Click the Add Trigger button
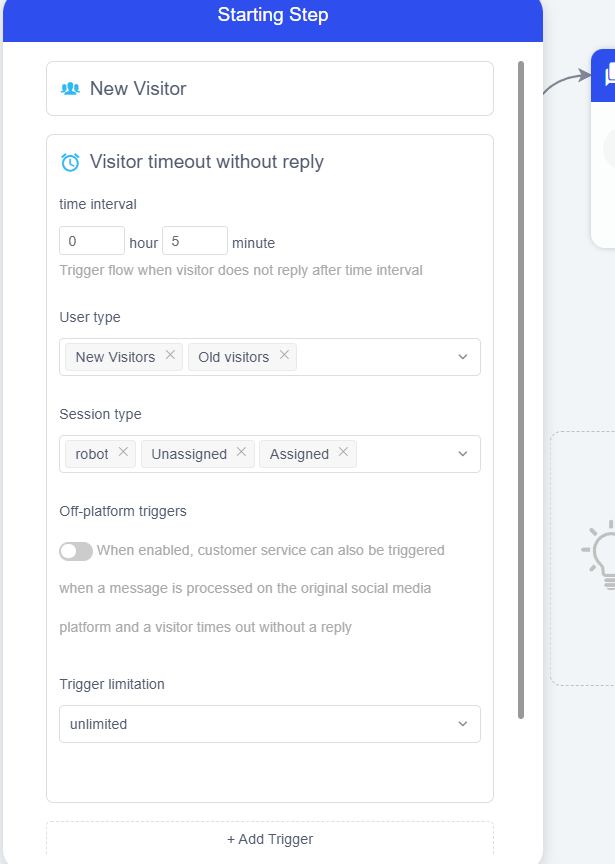This screenshot has height=864, width=615. click(270, 839)
